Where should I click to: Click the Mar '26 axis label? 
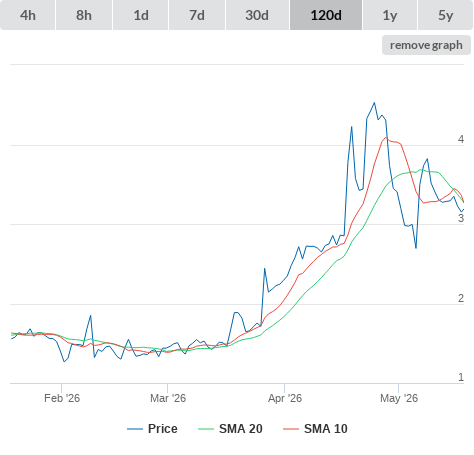click(x=168, y=398)
